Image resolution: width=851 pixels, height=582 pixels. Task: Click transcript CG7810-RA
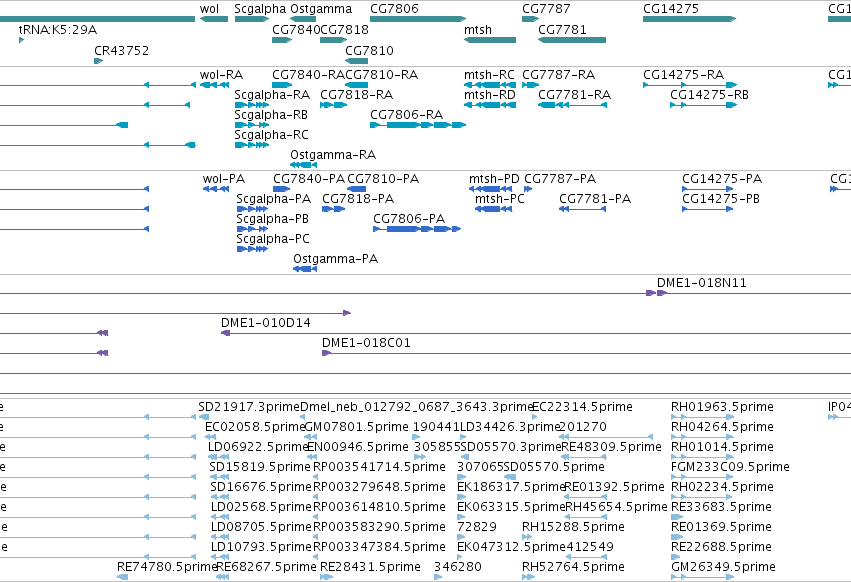[x=357, y=85]
